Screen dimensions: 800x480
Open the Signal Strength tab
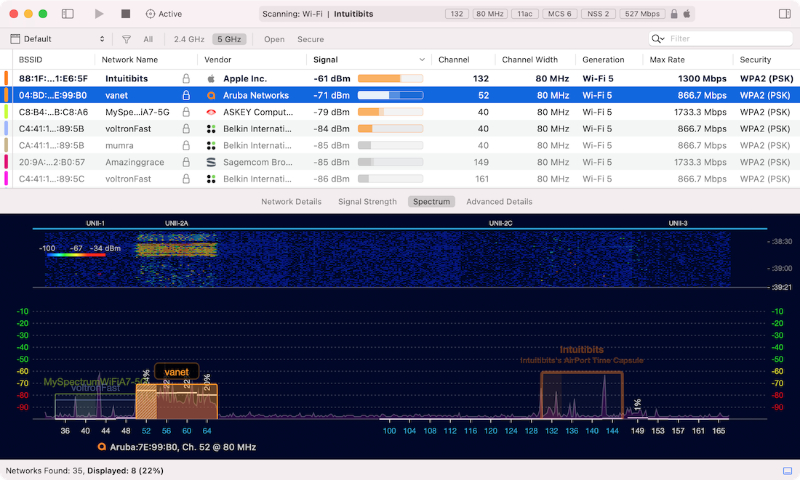click(x=367, y=201)
